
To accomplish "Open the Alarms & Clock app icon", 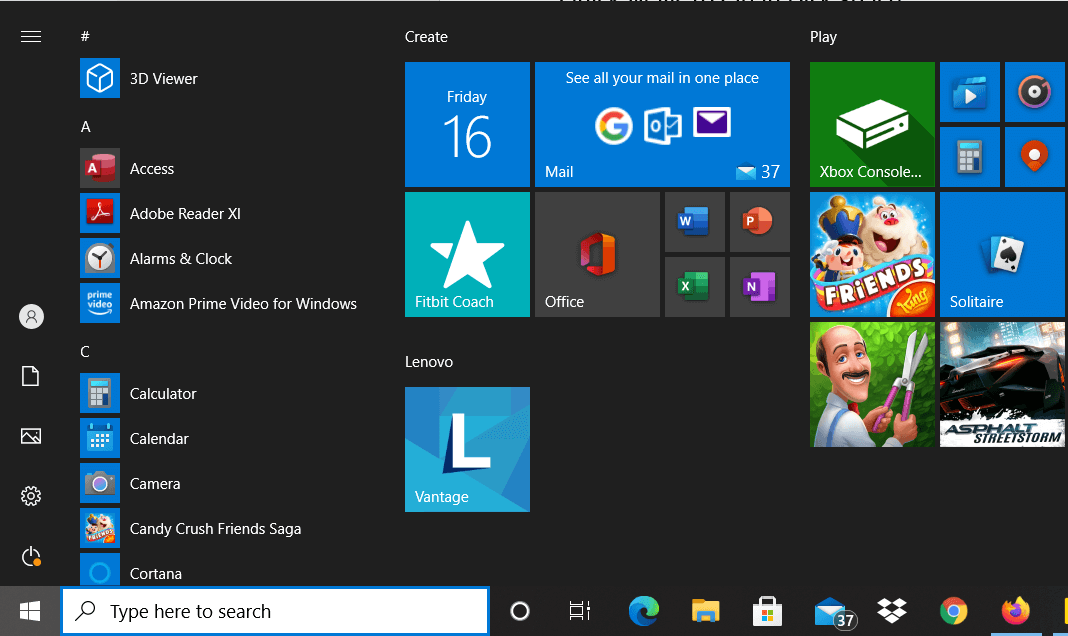I will 99,258.
